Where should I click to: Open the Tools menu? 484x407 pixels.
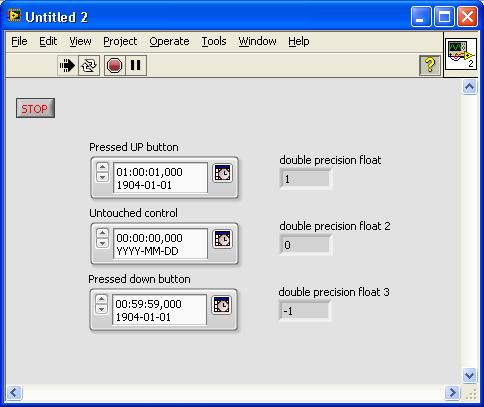[x=214, y=41]
